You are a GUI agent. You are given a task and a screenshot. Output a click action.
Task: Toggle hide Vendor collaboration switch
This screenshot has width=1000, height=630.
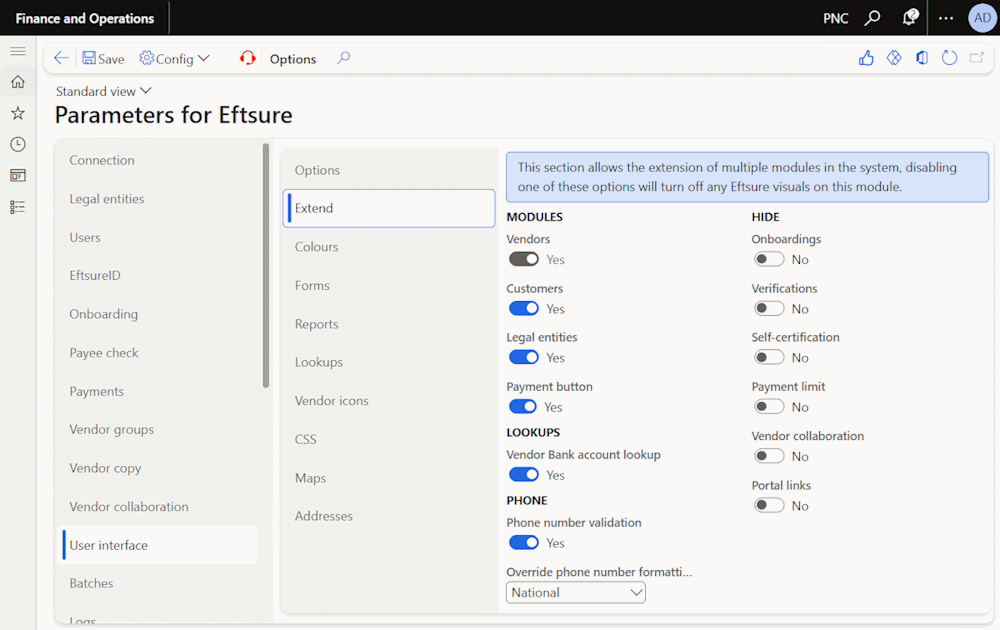click(768, 456)
